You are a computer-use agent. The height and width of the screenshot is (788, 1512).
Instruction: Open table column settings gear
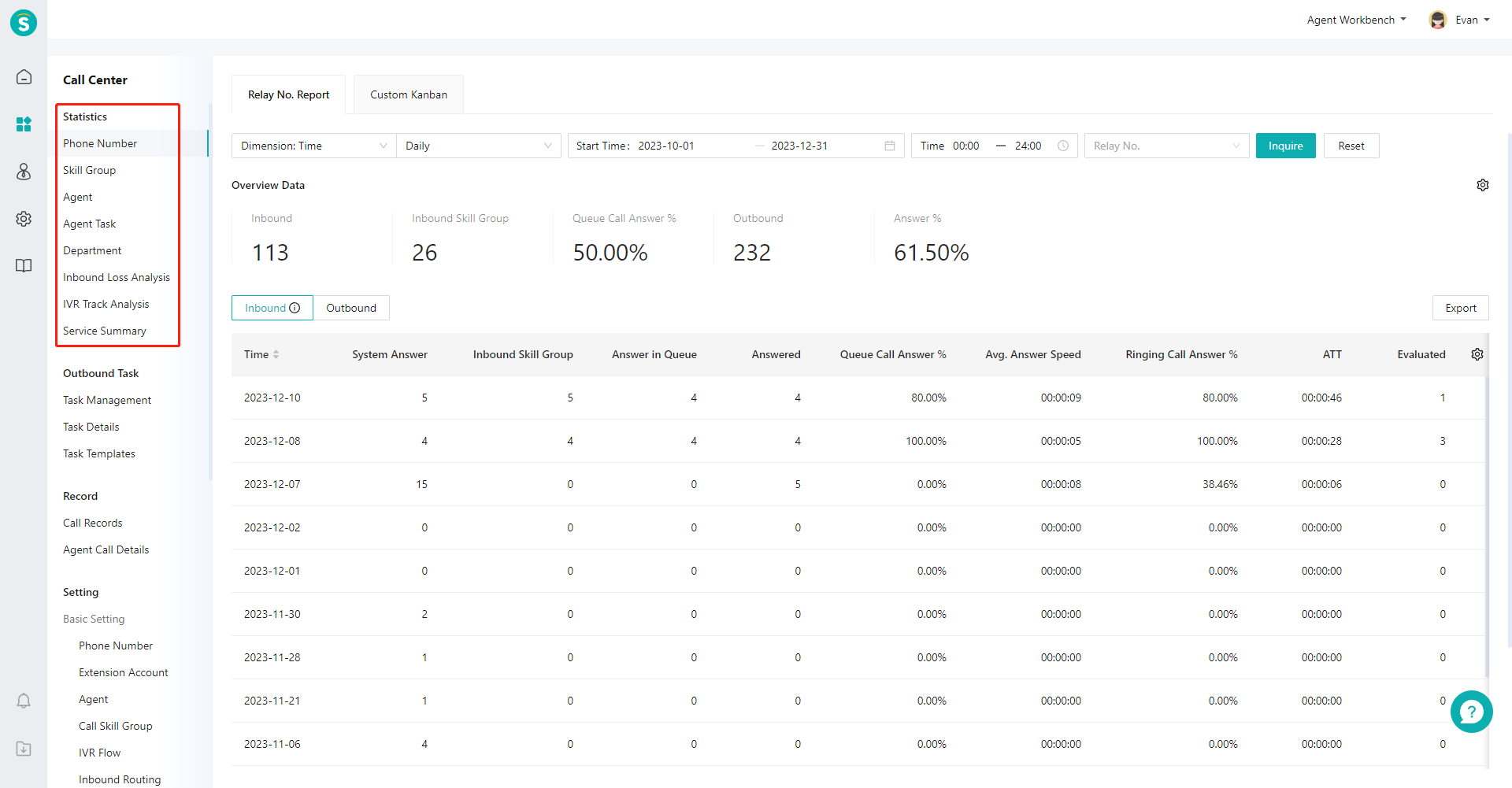coord(1477,354)
